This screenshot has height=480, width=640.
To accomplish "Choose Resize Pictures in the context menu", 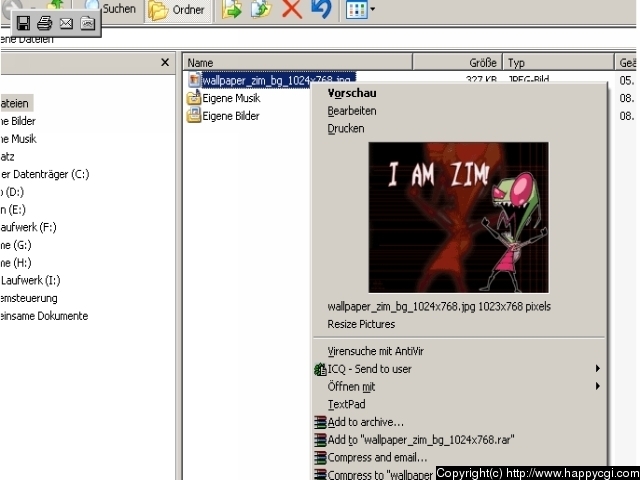I will click(x=361, y=324).
